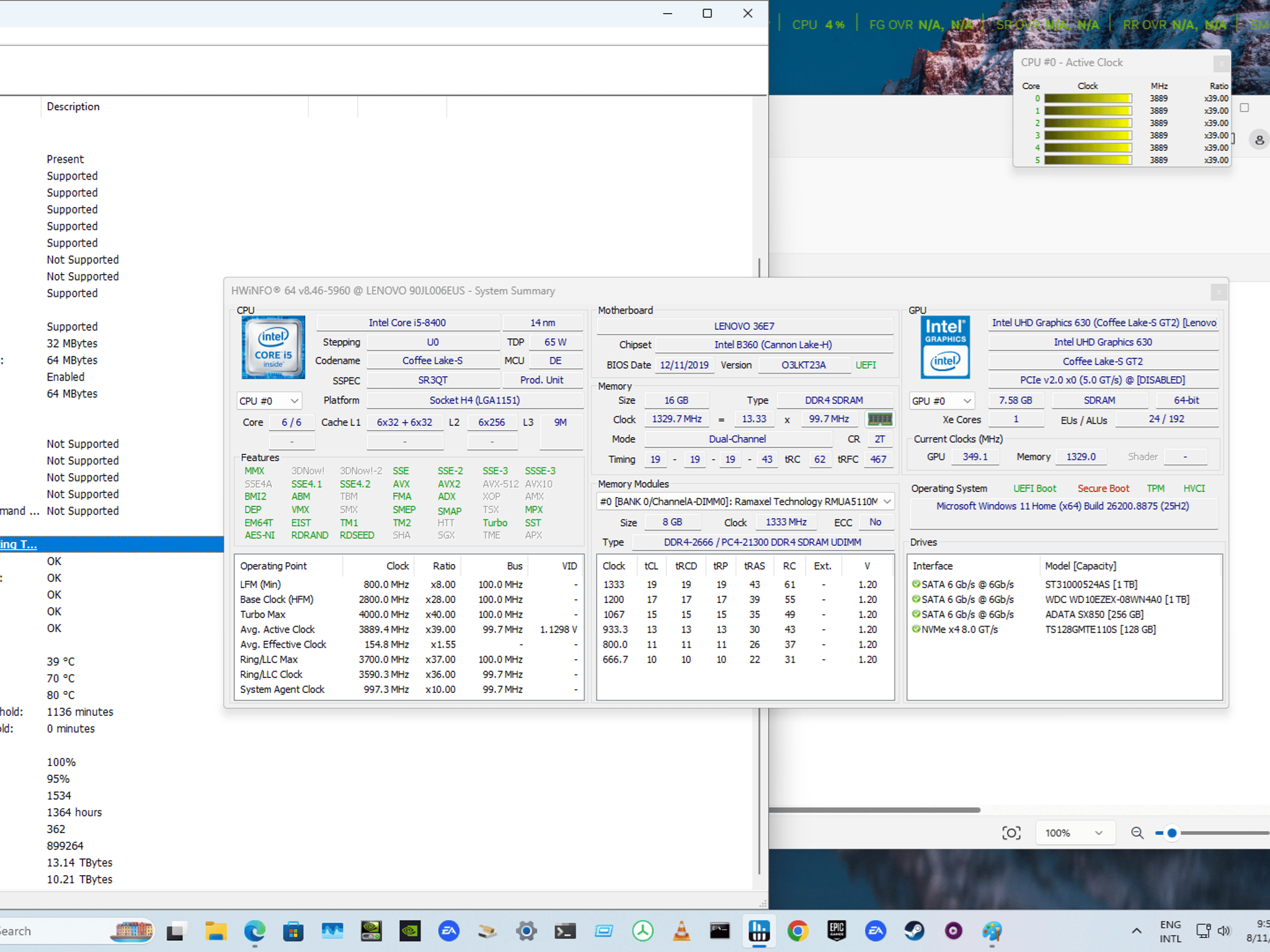Click the ENG INTL language indicator
This screenshot has width=1270, height=952.
pyautogui.click(x=1170, y=932)
